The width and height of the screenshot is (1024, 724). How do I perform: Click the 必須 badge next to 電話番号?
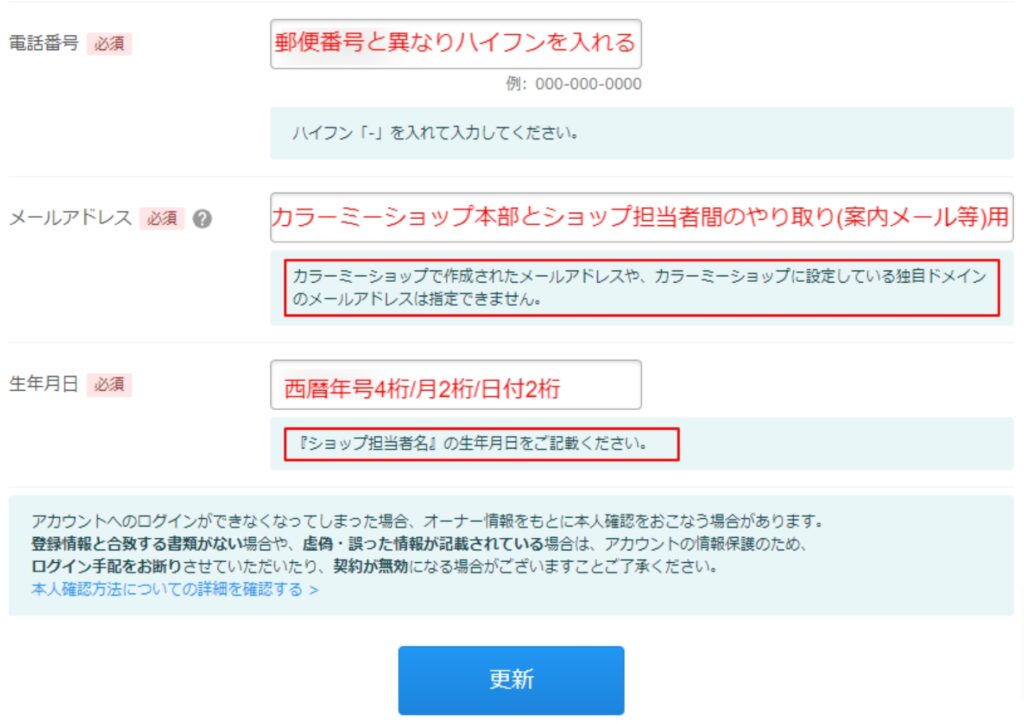pos(109,44)
